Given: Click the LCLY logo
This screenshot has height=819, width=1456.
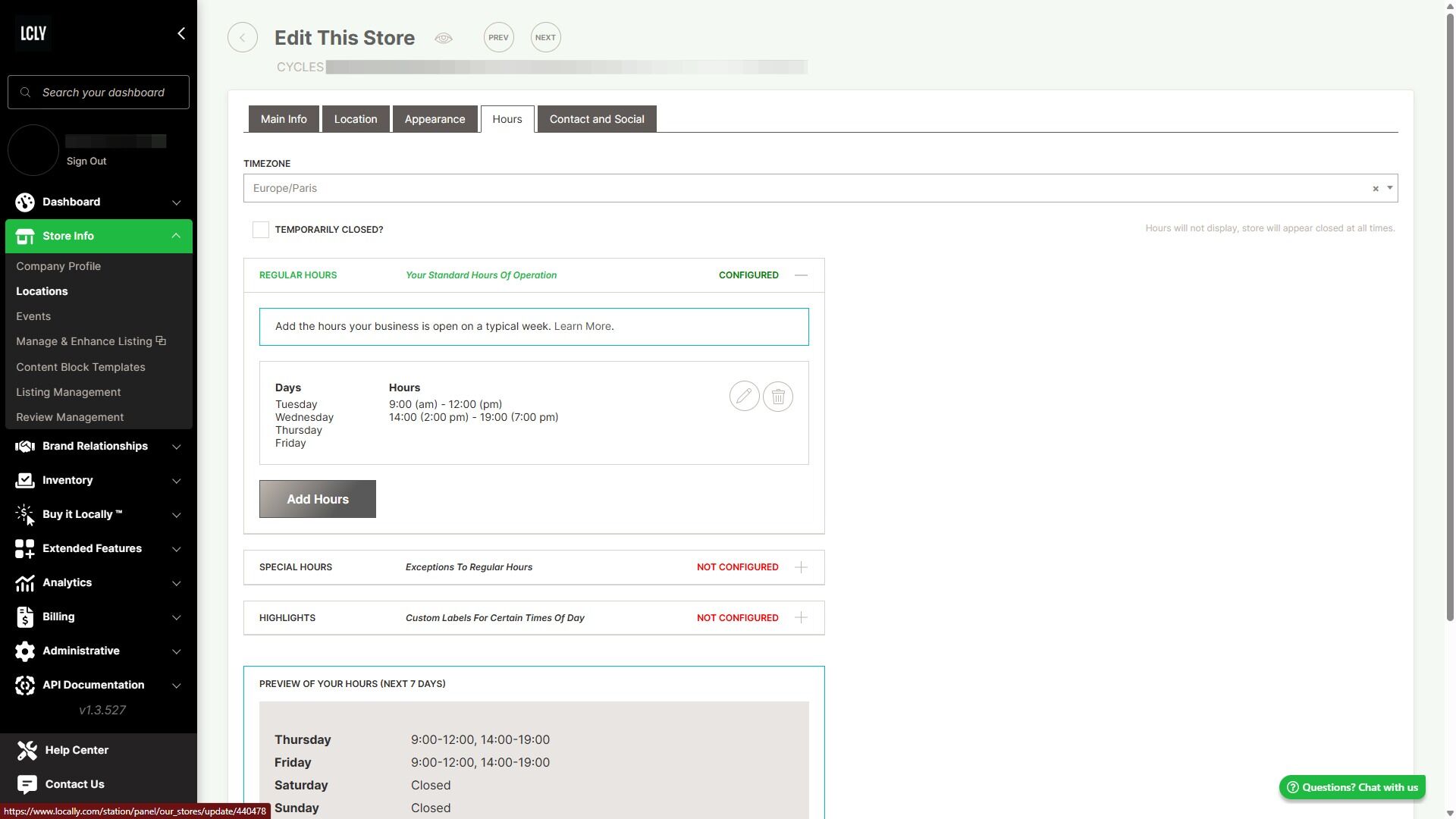Looking at the screenshot, I should (33, 33).
